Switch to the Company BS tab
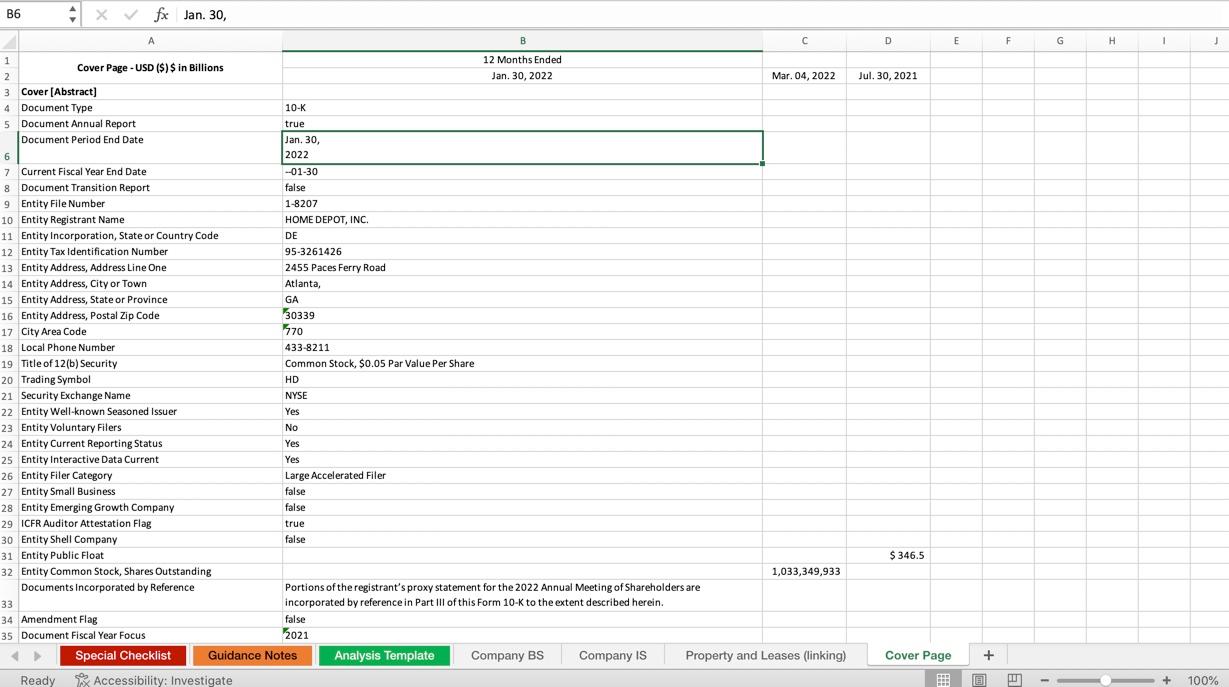Screen dimensions: 1229x687 pyautogui.click(x=505, y=655)
